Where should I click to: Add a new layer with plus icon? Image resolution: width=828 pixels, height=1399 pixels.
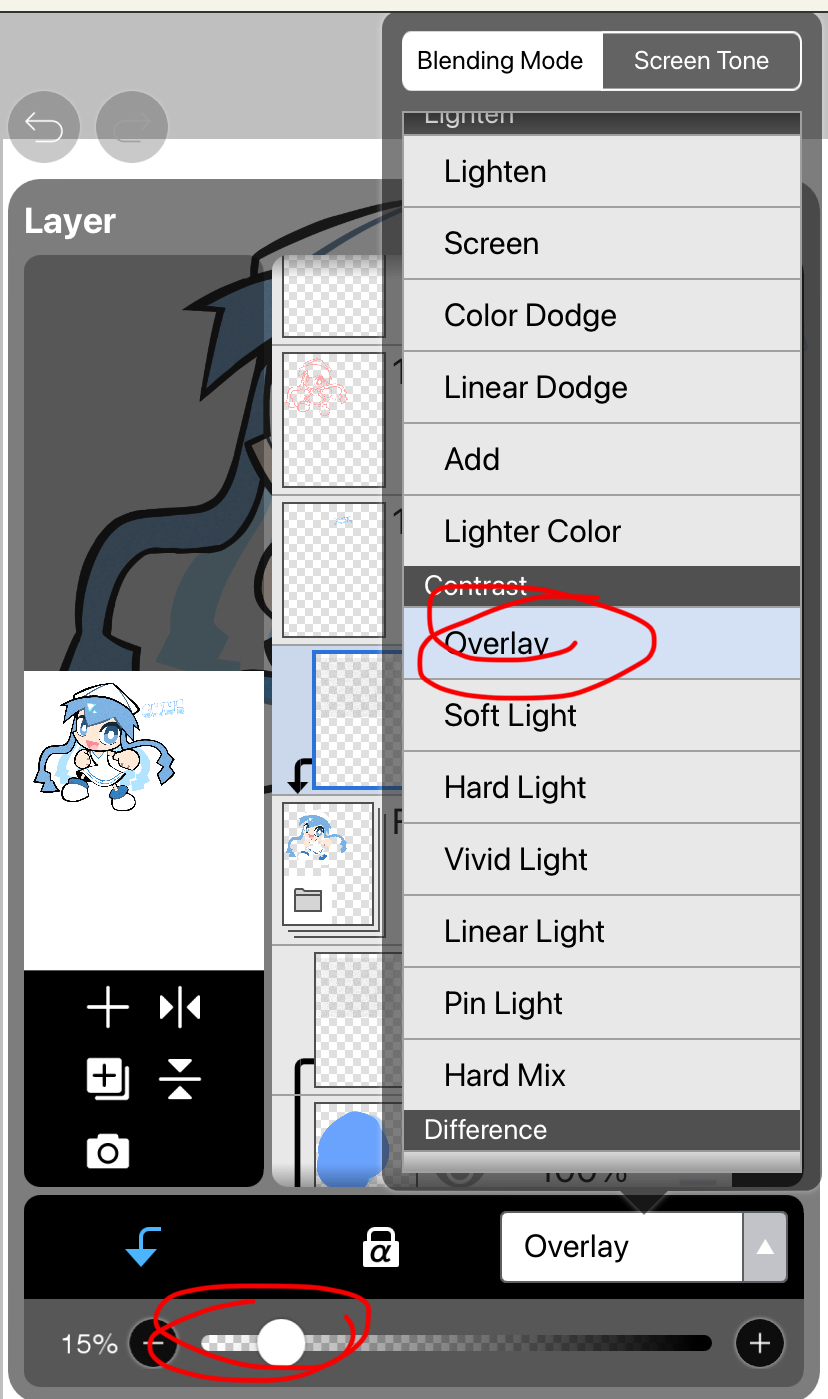(x=108, y=1007)
